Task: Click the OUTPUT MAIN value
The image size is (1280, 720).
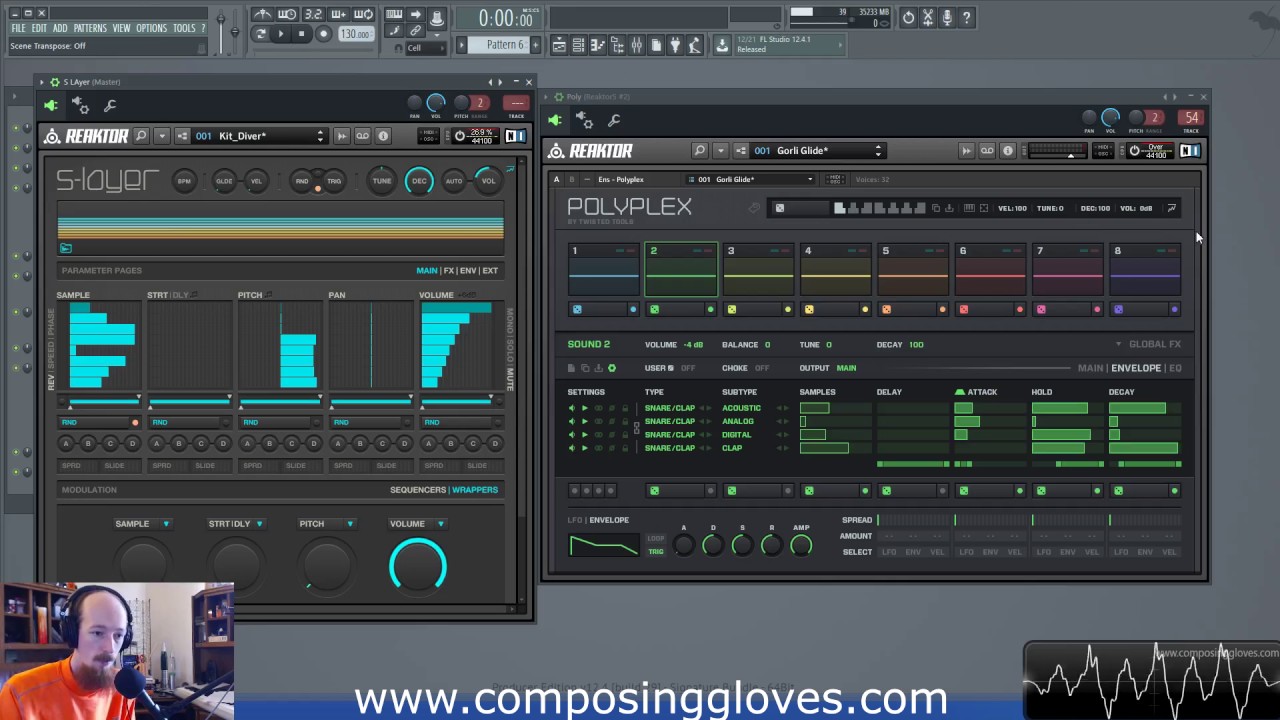Action: 846,368
